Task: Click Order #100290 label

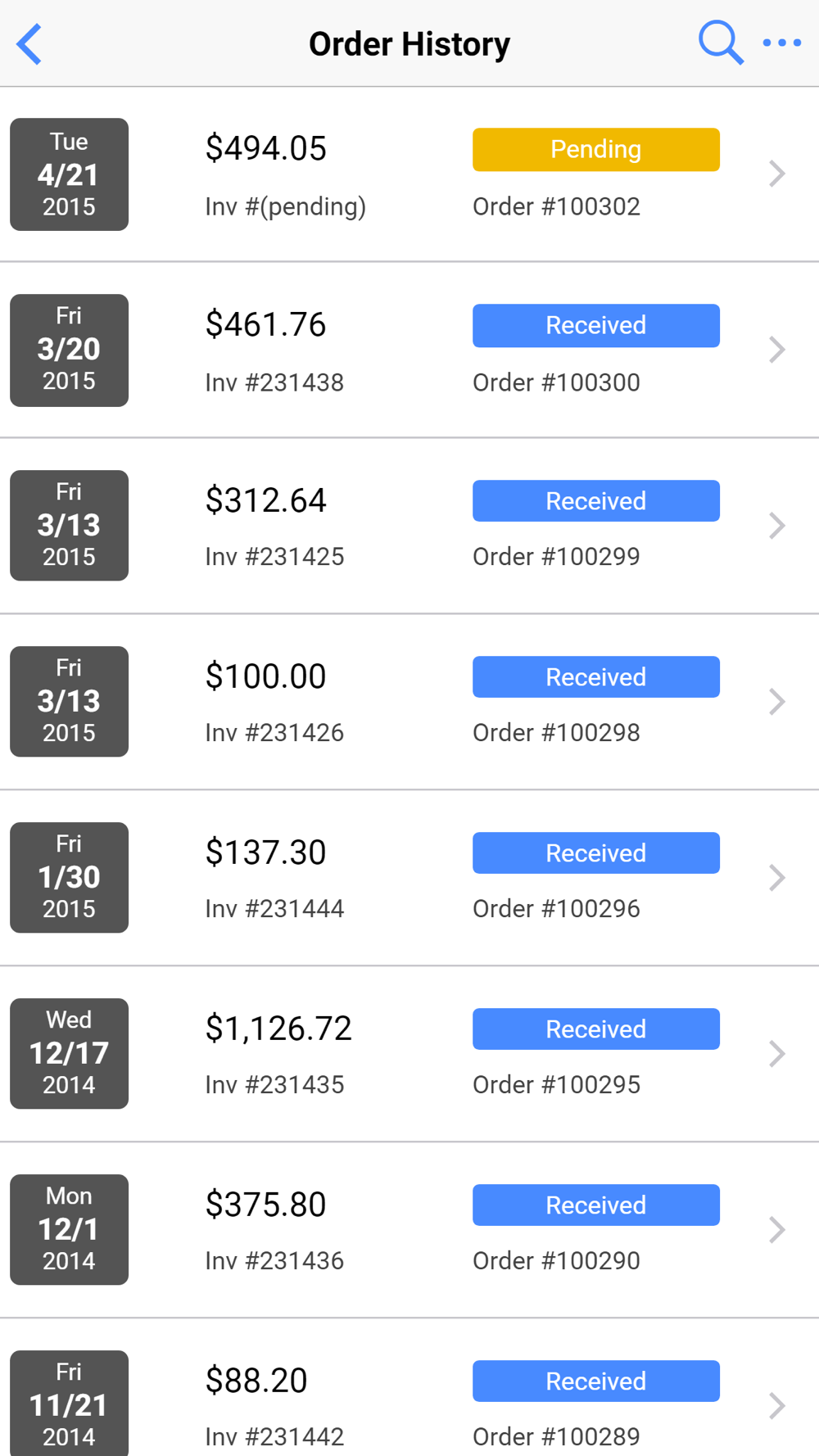Action: 556,1261
